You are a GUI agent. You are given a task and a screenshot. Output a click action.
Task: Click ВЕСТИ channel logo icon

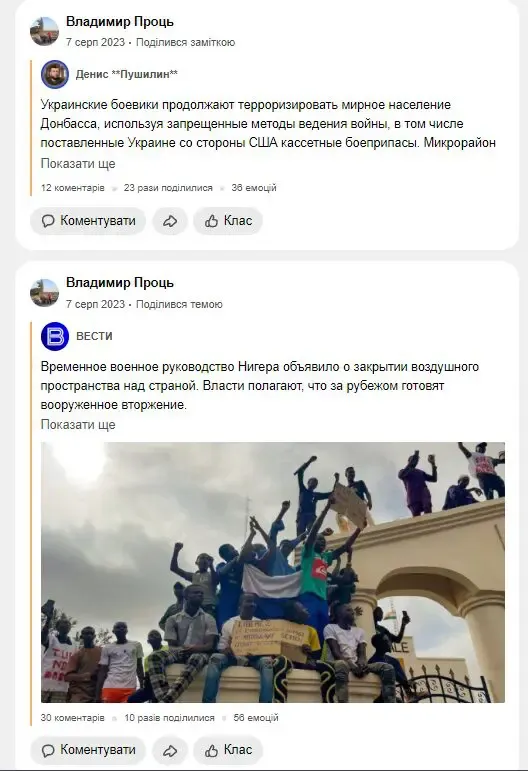(55, 336)
